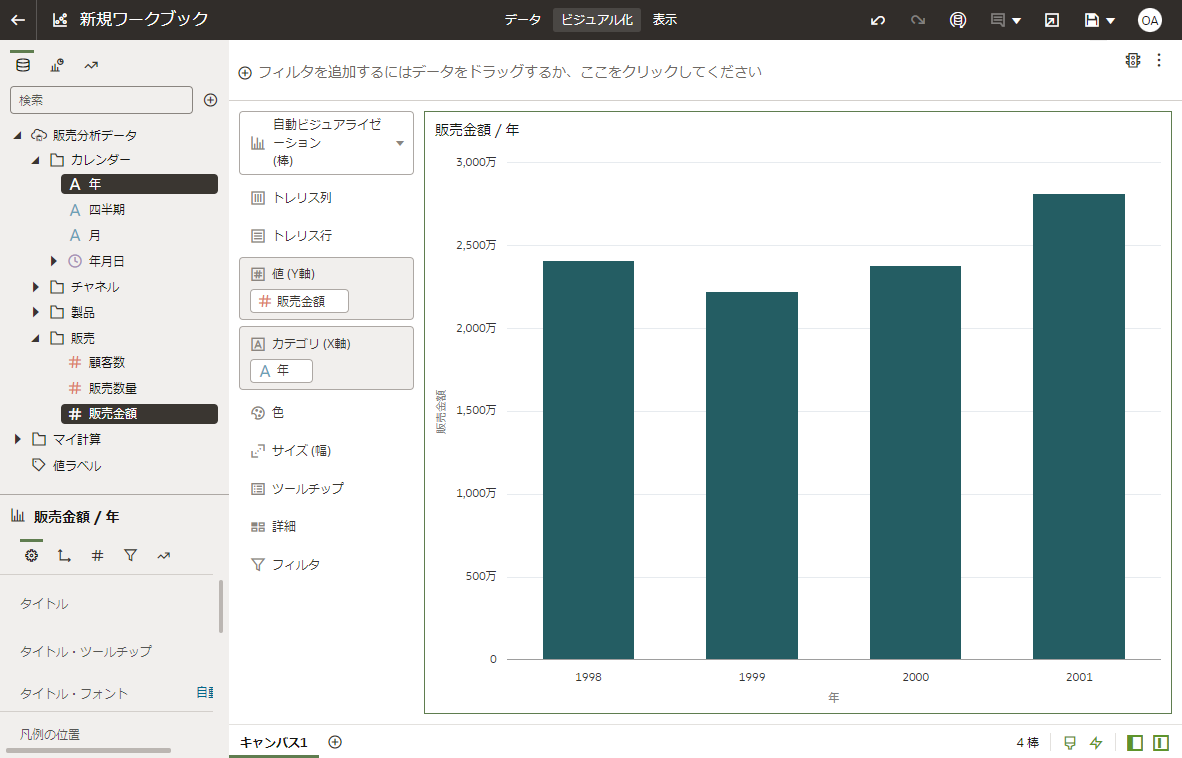
Task: Select the 年 attribute in data tree
Action: click(139, 184)
